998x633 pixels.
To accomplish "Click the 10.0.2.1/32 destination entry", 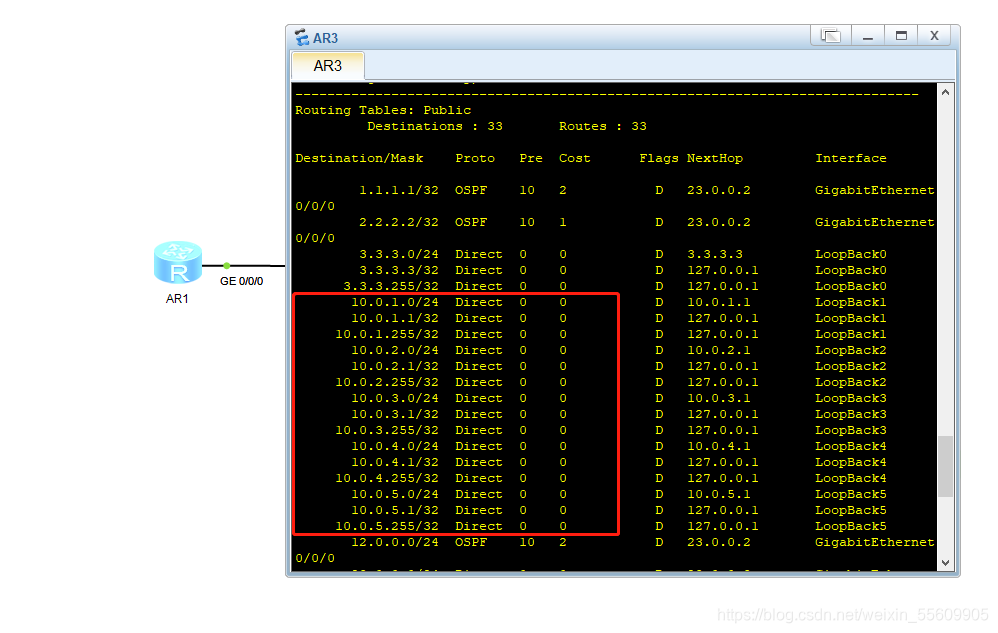I will click(395, 366).
